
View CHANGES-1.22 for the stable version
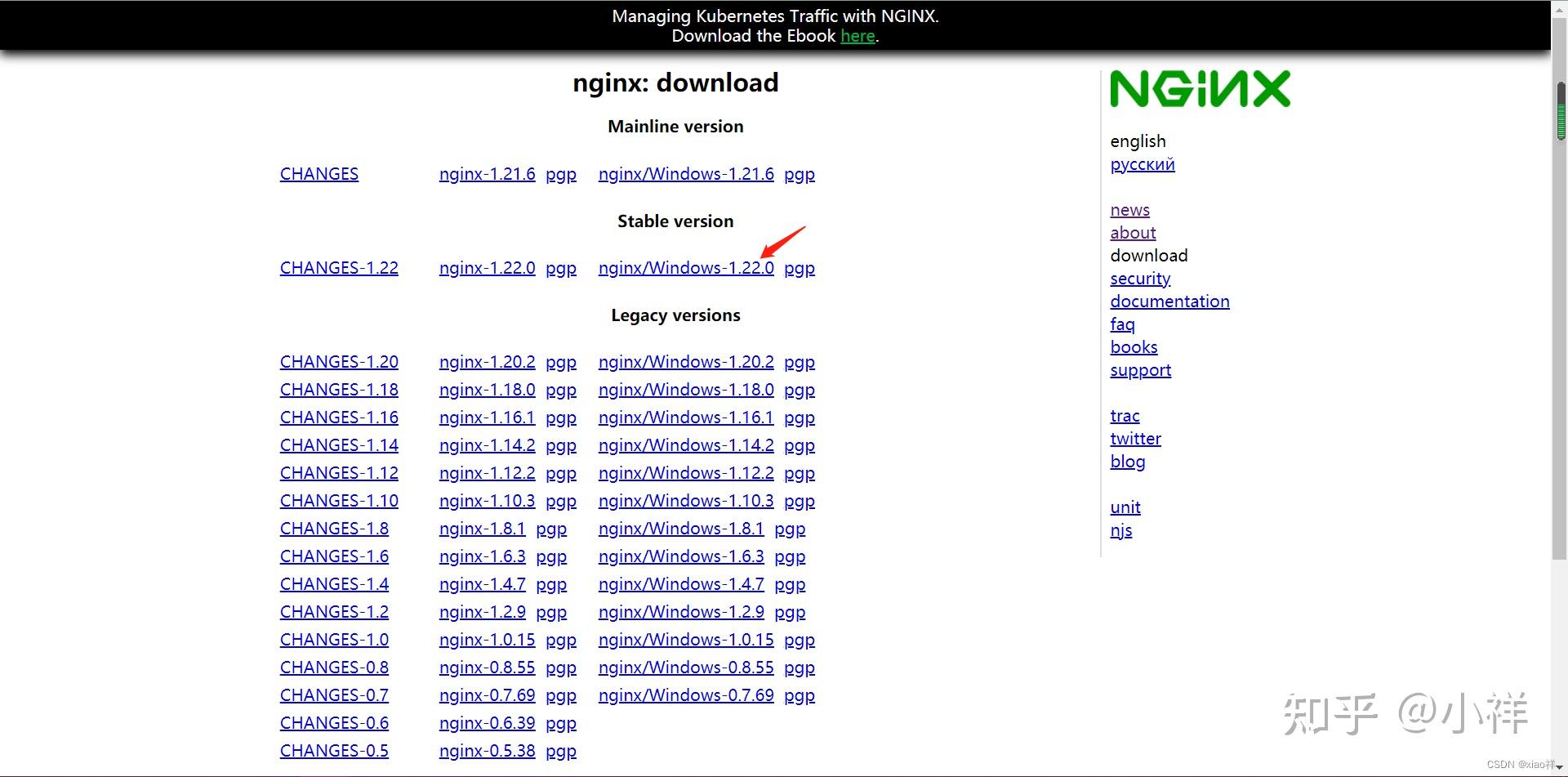pyautogui.click(x=339, y=267)
